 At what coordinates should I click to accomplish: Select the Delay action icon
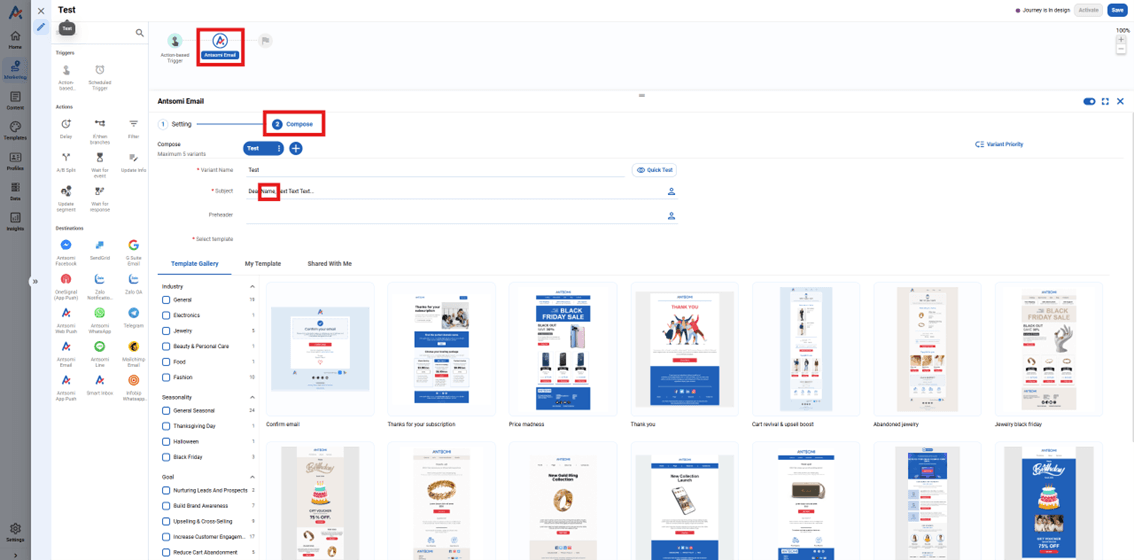coord(66,124)
